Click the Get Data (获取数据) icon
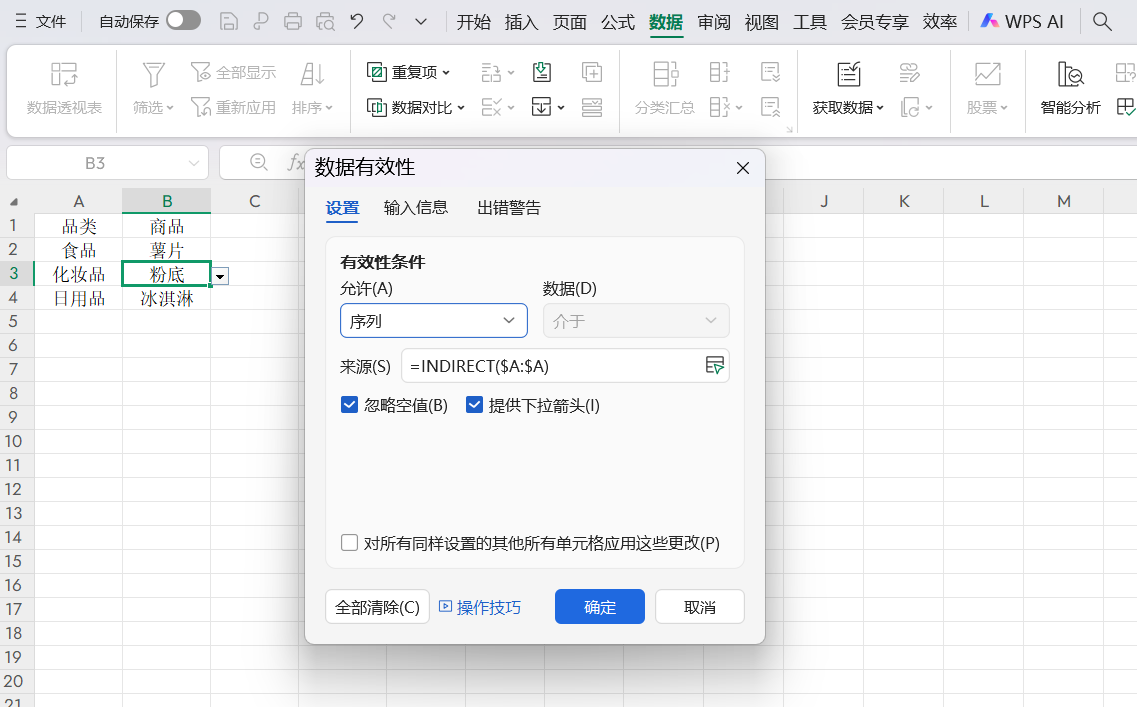Screen dimensions: 1137x707 click(x=848, y=75)
